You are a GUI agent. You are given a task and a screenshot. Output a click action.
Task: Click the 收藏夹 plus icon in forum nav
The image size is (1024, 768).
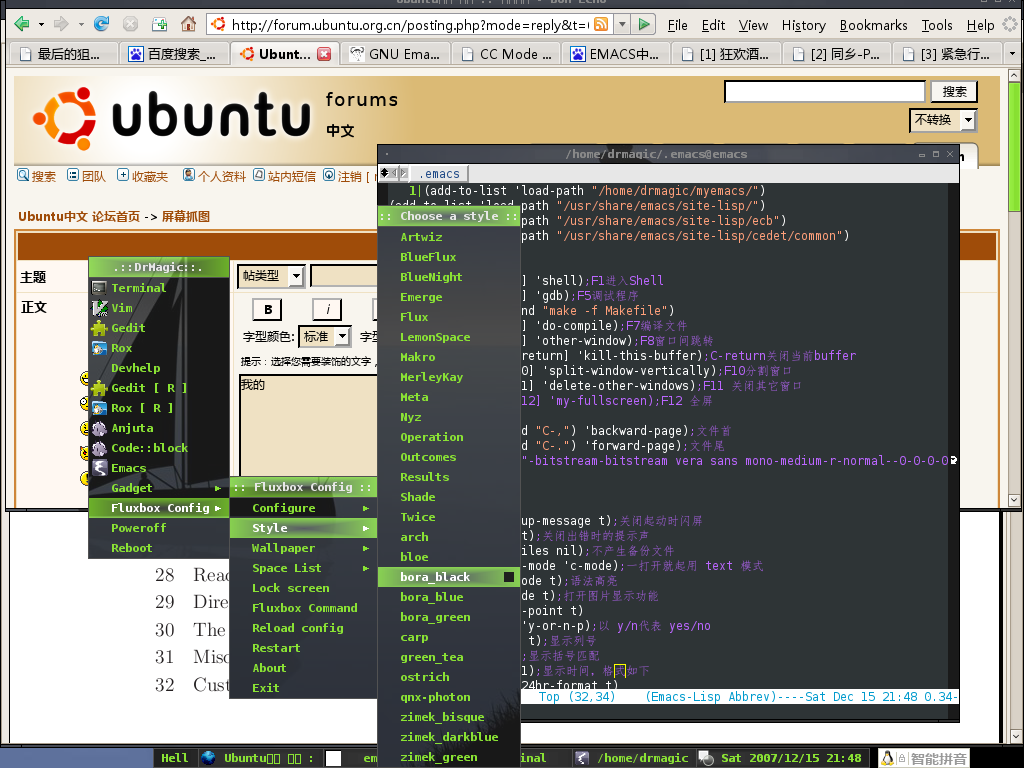click(123, 175)
